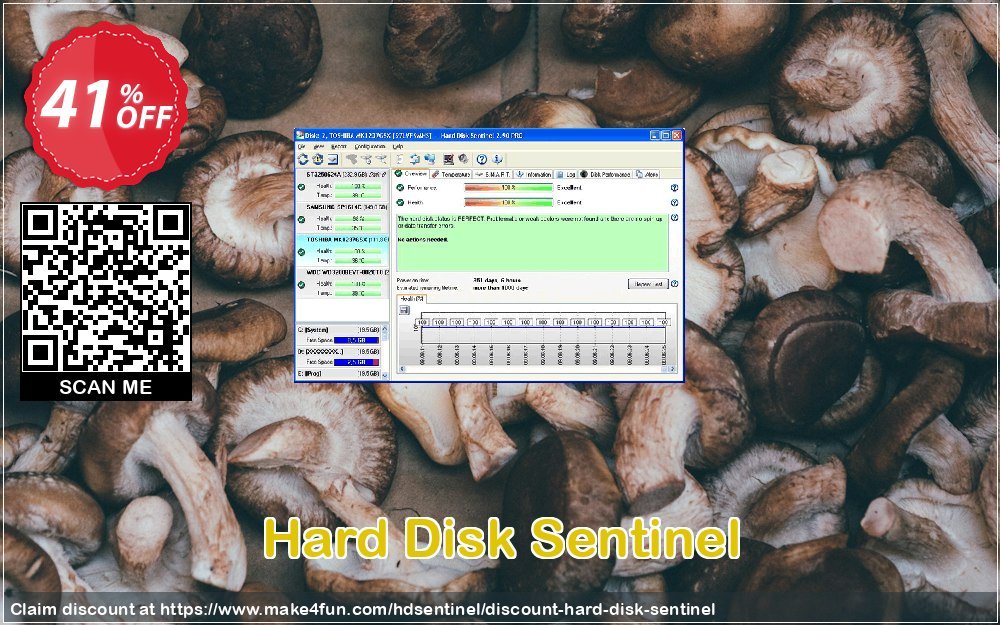Click the Refresh toolbar icon with circular arrows
The height and width of the screenshot is (625, 1000).
[303, 159]
